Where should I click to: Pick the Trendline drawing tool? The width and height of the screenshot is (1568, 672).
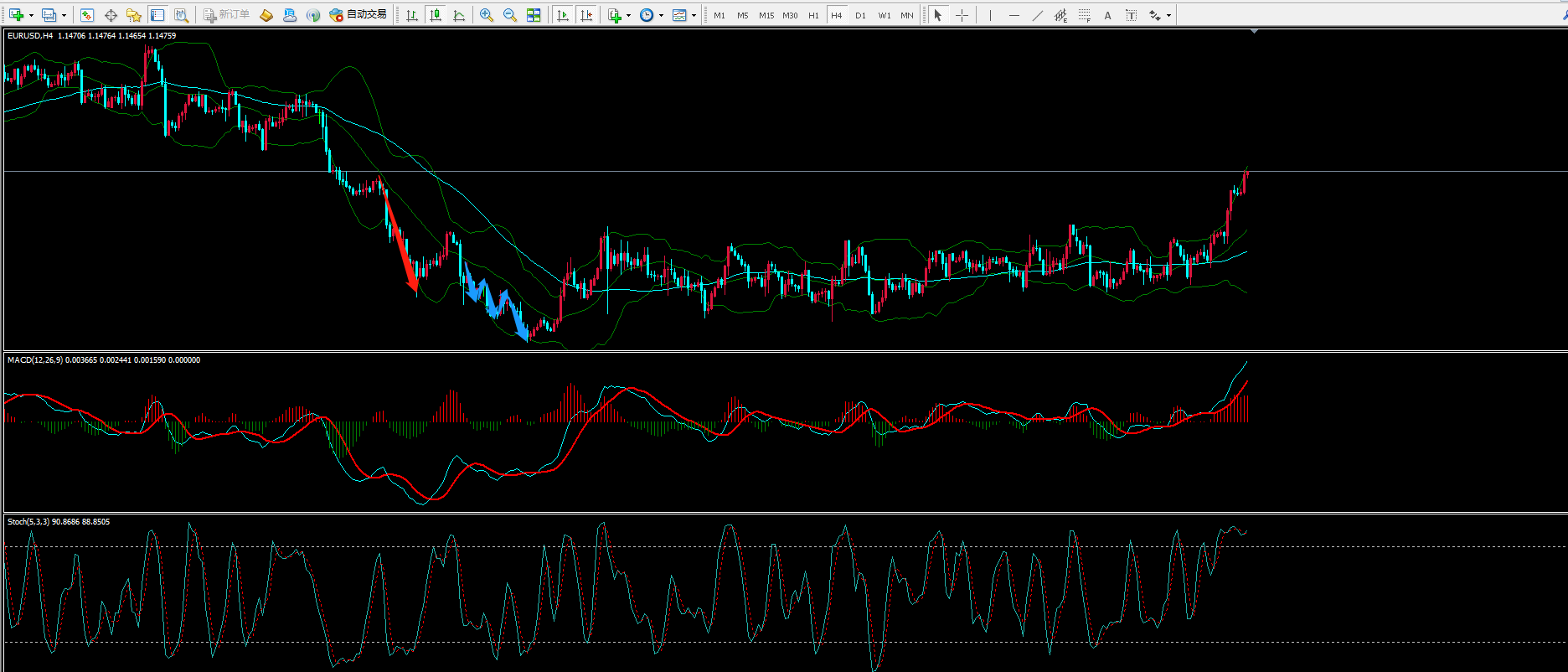click(1038, 15)
